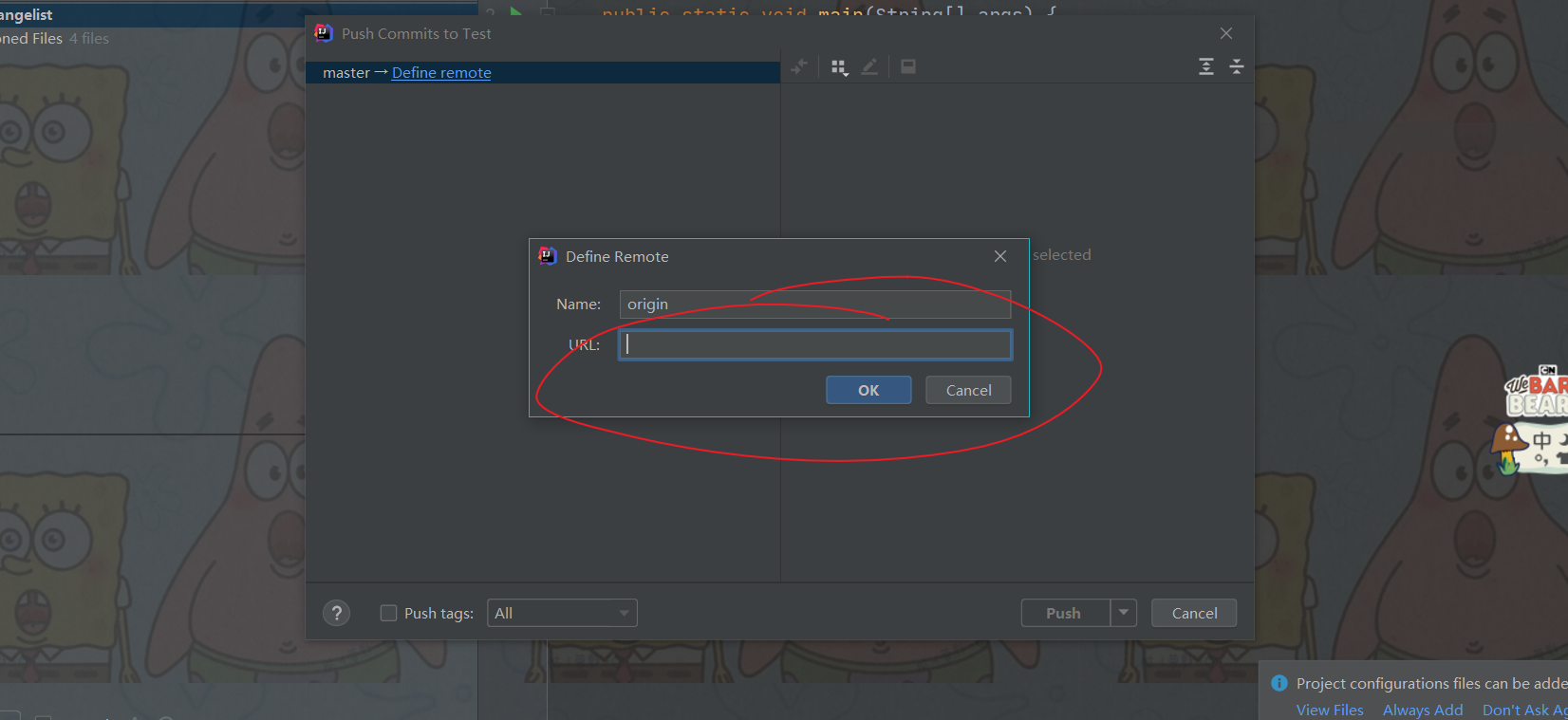1568x720 pixels.
Task: Open the Define remote link
Action: coord(441,73)
